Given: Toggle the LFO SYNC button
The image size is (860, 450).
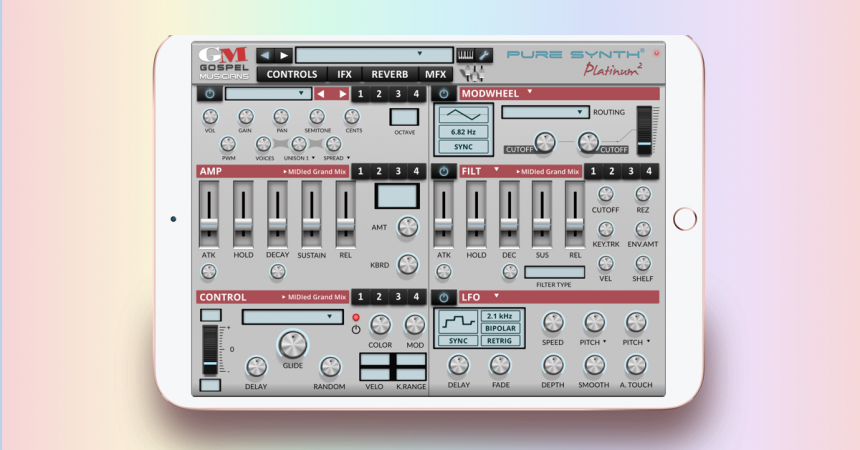Looking at the screenshot, I should click(459, 341).
